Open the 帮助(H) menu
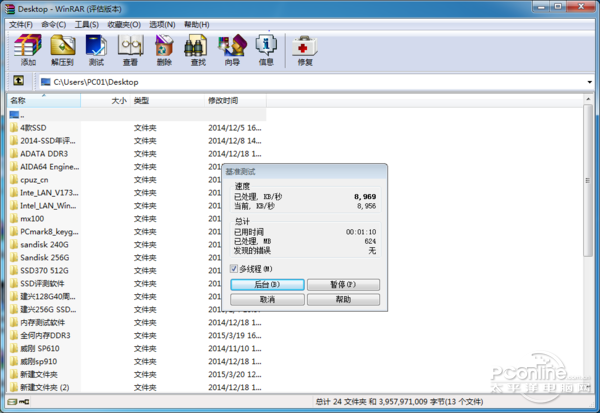 coord(196,24)
